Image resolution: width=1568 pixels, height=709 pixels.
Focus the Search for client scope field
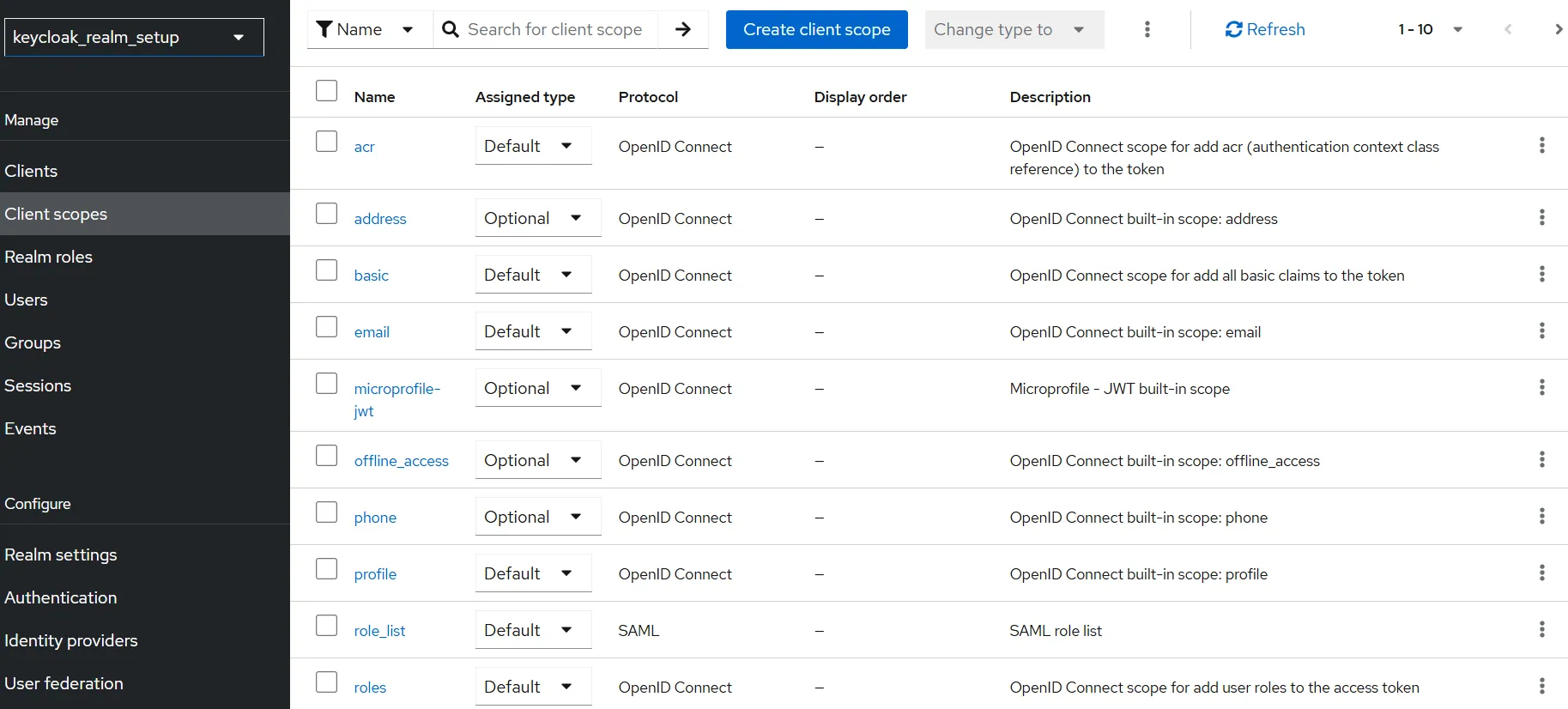click(x=554, y=29)
